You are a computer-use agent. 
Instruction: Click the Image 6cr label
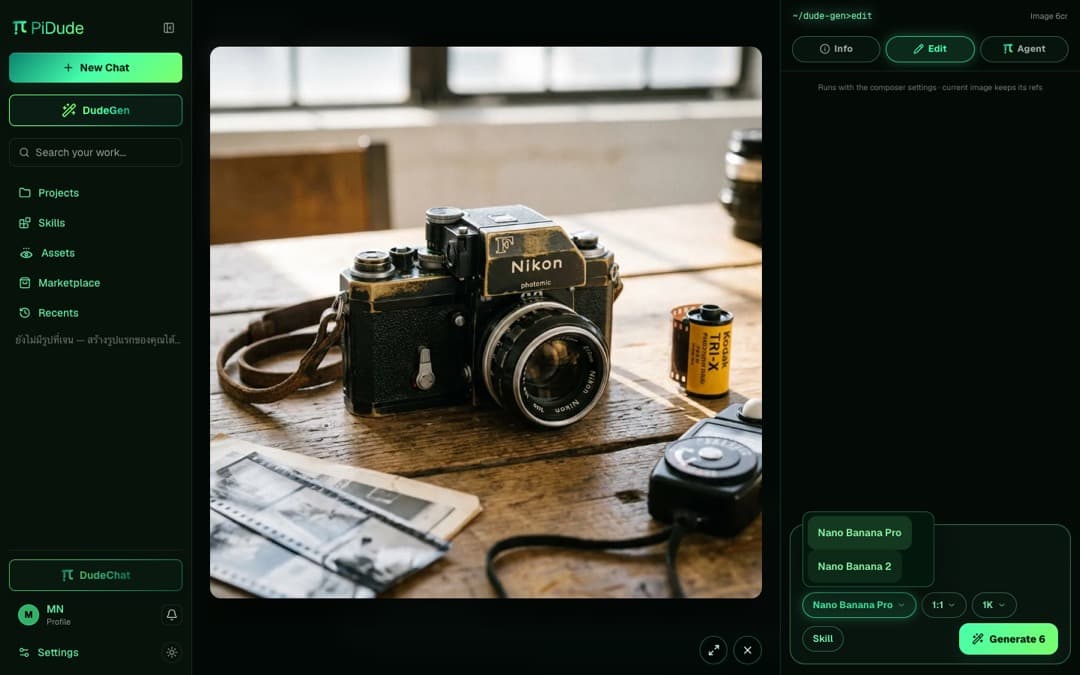point(1048,16)
